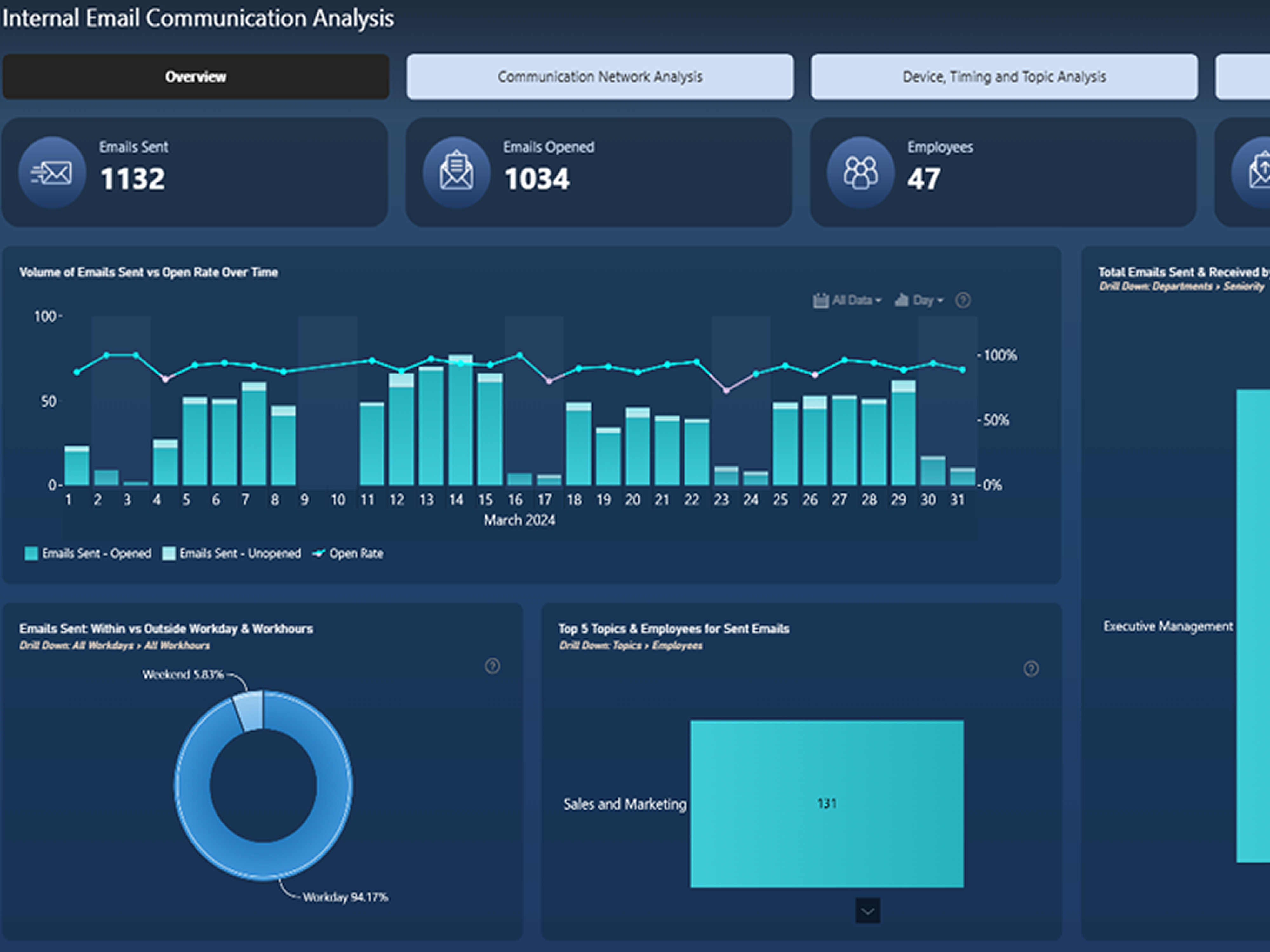Click help icon on Top 5 Topics chart

pos(1031,669)
